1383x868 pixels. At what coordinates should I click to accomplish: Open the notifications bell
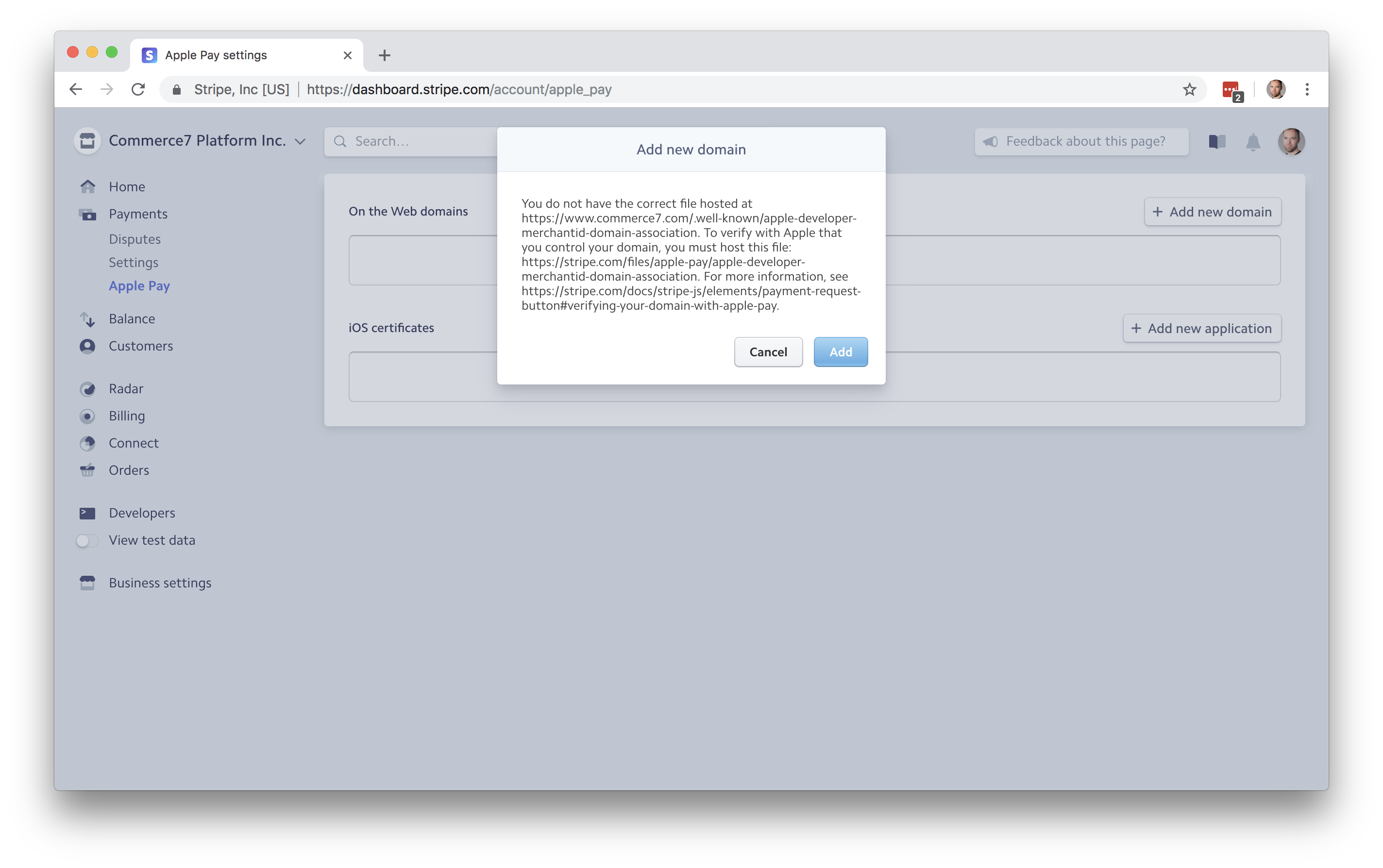1253,141
